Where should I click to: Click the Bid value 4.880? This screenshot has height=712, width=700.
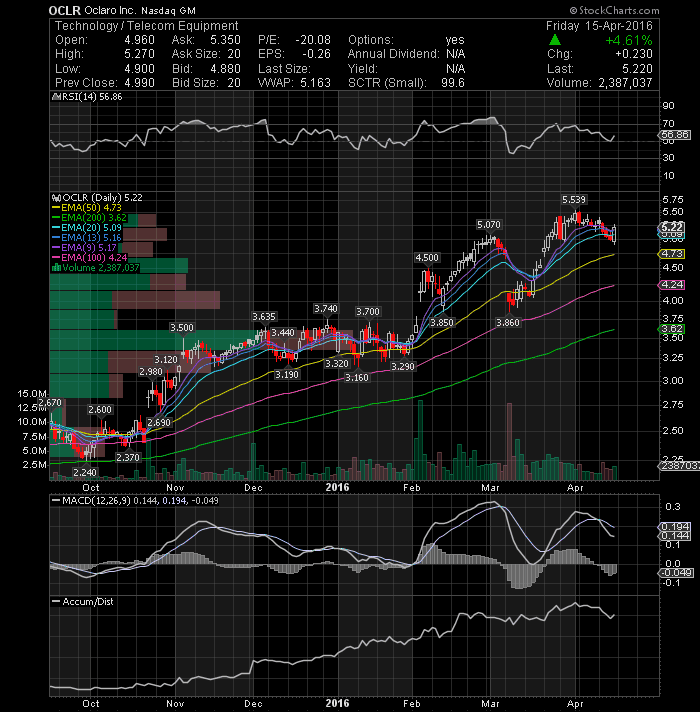pos(226,69)
